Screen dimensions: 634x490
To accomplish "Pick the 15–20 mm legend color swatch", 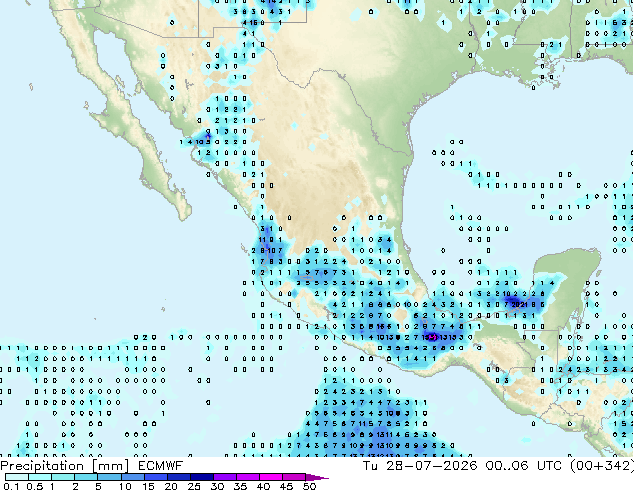I will coord(155,477).
